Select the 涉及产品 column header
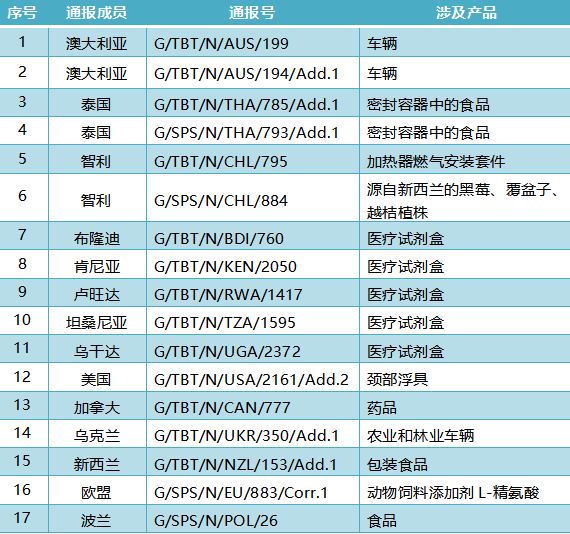Image resolution: width=570 pixels, height=534 pixels. point(466,13)
